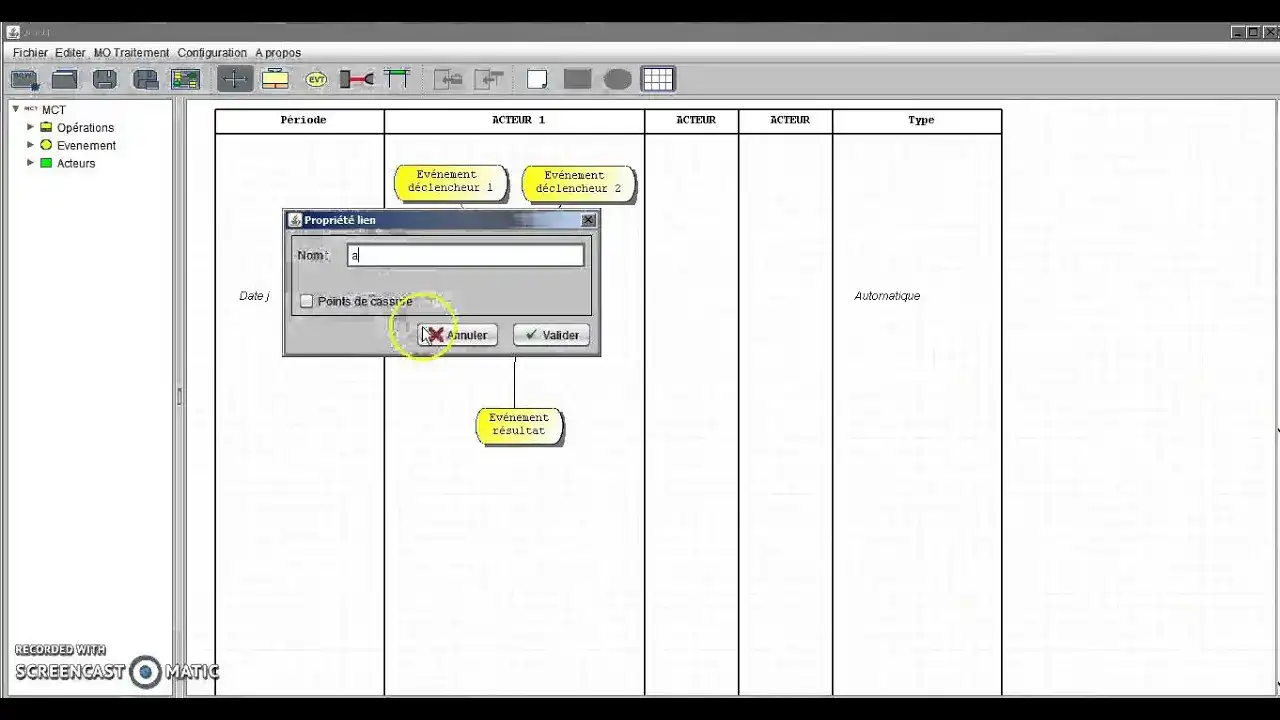This screenshot has height=720, width=1280.
Task: Open the Configuration menu
Action: click(x=212, y=52)
